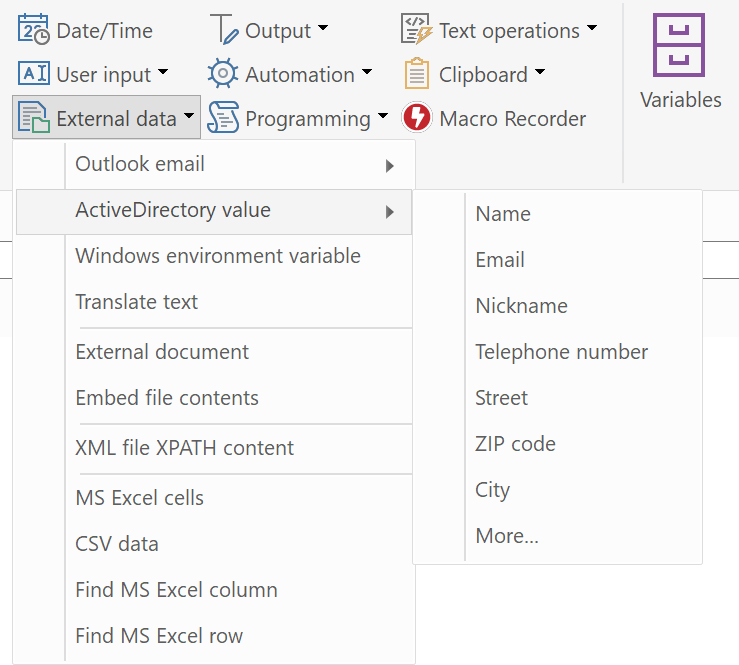This screenshot has width=739, height=665.
Task: Choose External document menu entry
Action: click(x=214, y=353)
